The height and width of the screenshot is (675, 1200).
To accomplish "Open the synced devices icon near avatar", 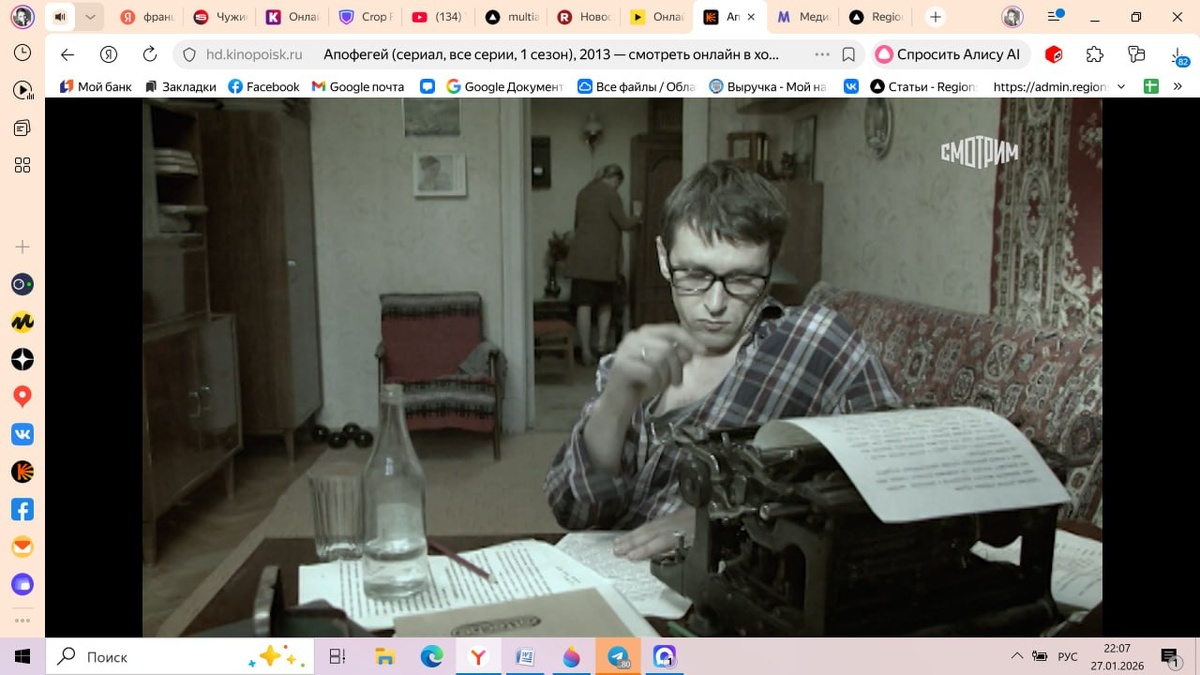I will pos(1053,17).
